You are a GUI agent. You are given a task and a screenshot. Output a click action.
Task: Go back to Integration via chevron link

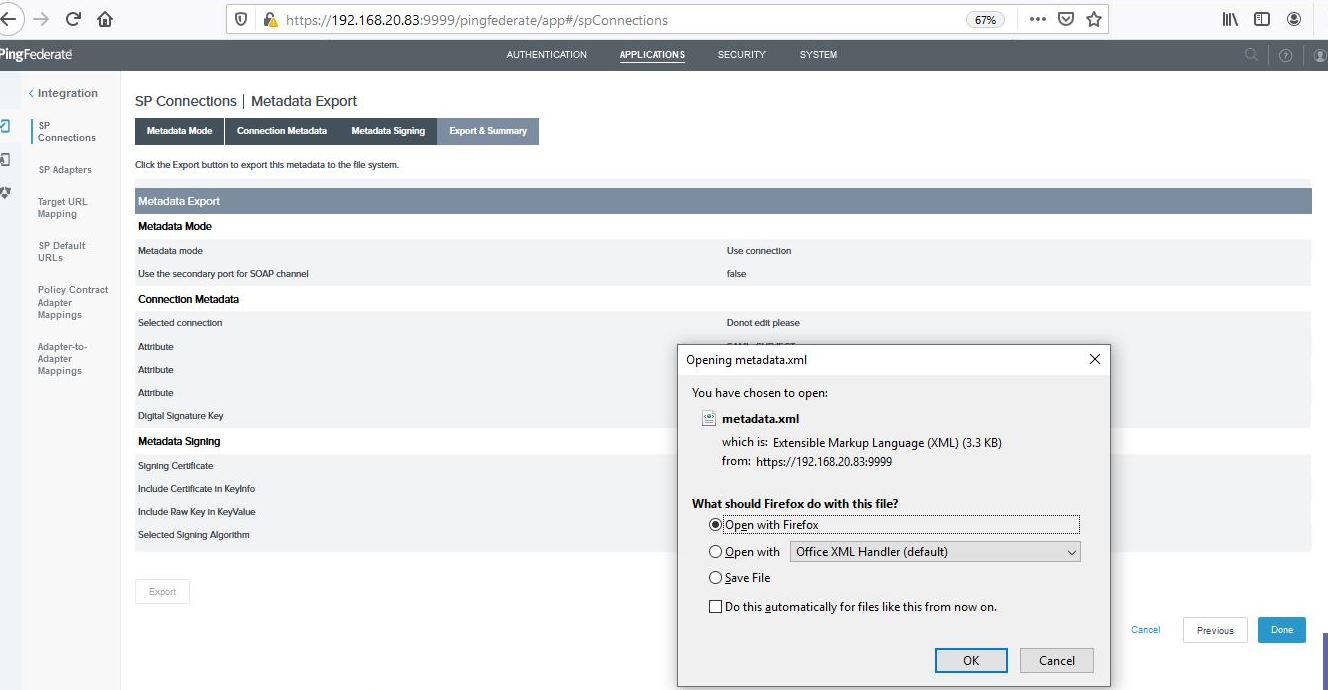tap(63, 93)
